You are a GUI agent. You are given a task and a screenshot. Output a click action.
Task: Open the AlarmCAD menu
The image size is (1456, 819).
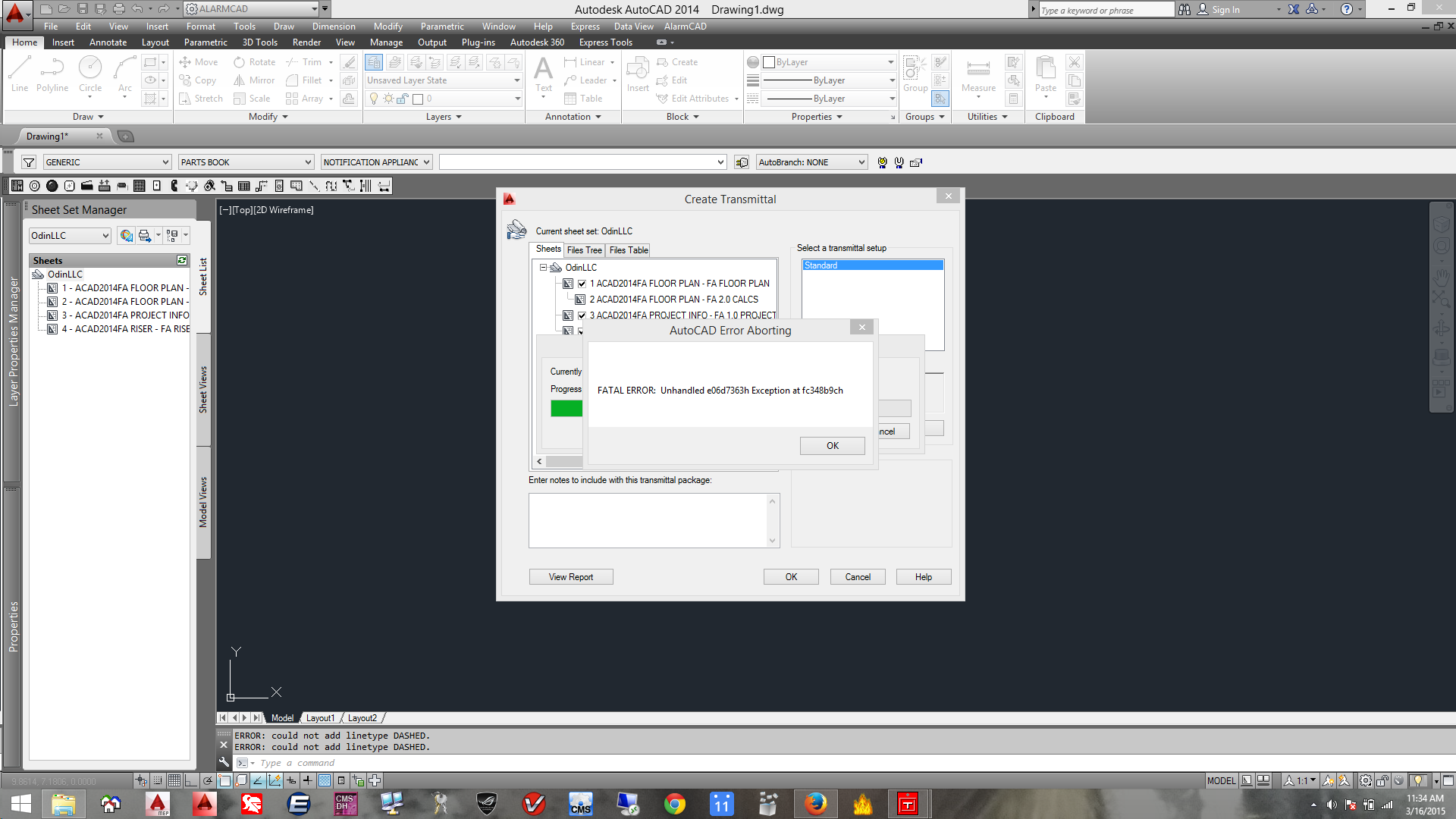point(685,26)
